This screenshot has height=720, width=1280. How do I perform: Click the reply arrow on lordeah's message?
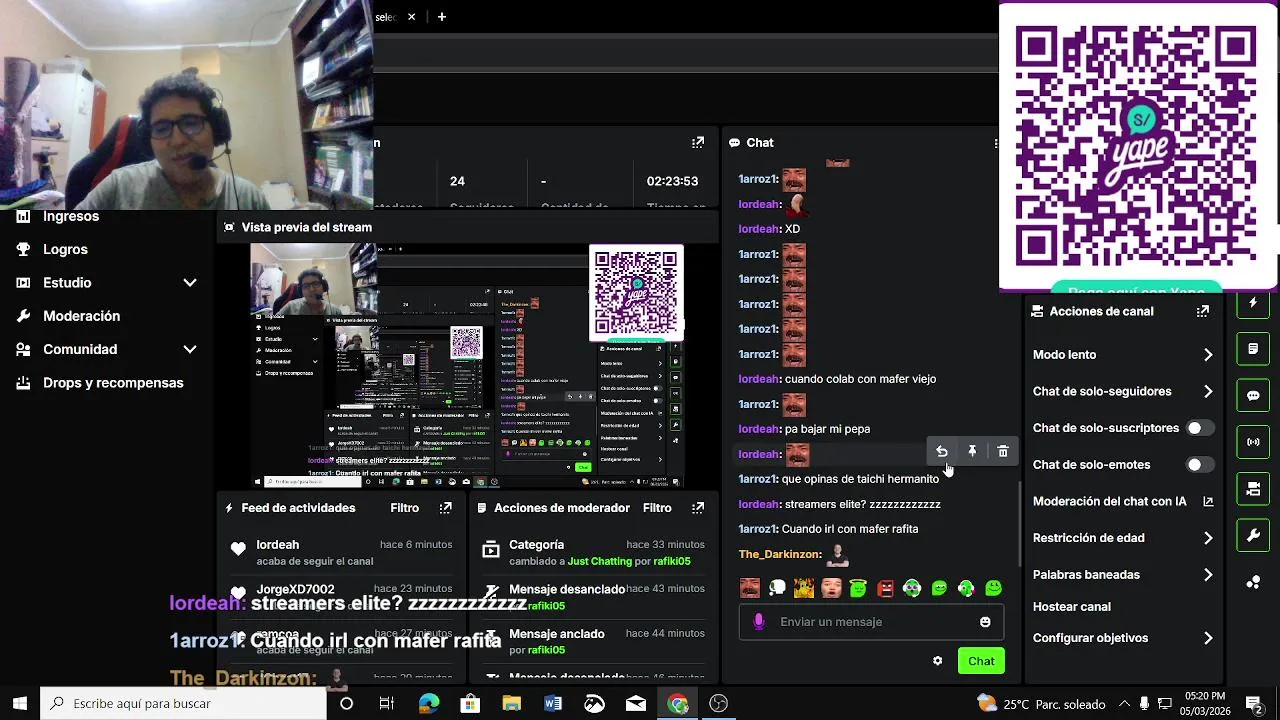click(x=941, y=452)
